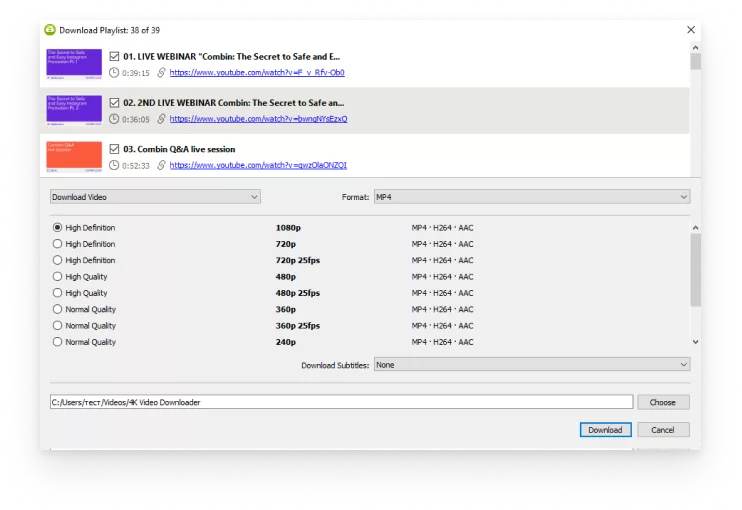Select High Quality 480p radio button
The width and height of the screenshot is (742, 510).
(x=57, y=276)
